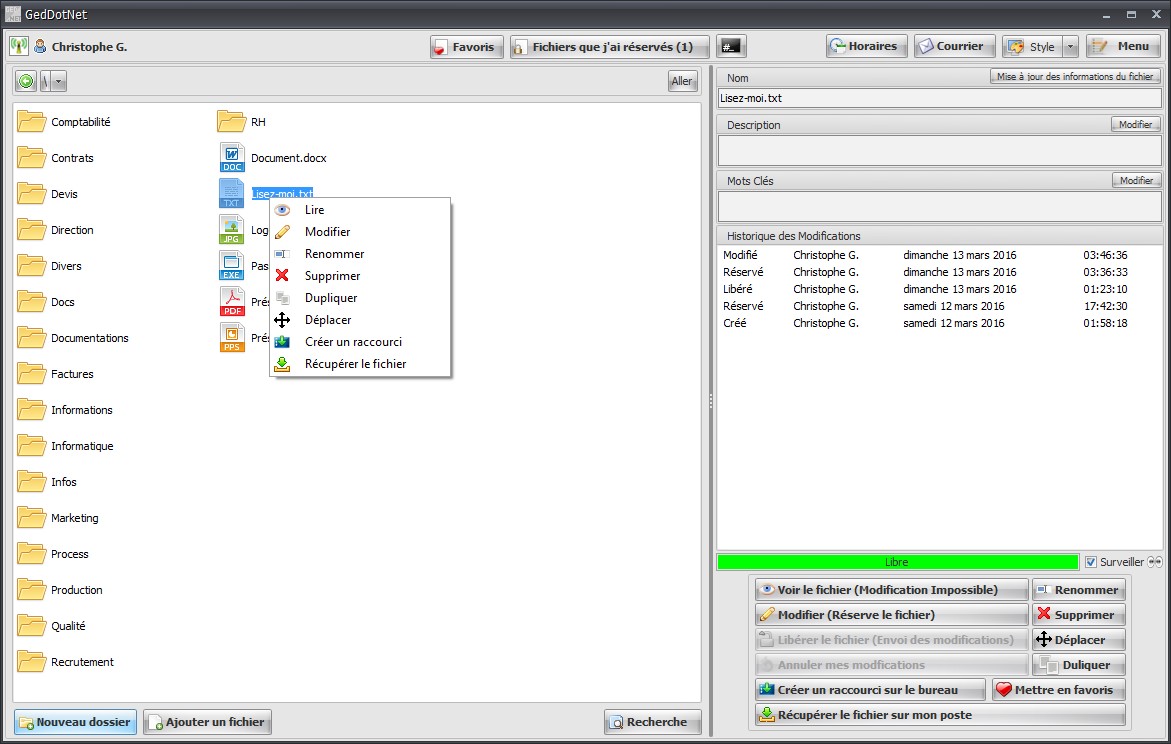Choose Déplacer in the context menu
This screenshot has width=1171, height=744.
click(360, 320)
